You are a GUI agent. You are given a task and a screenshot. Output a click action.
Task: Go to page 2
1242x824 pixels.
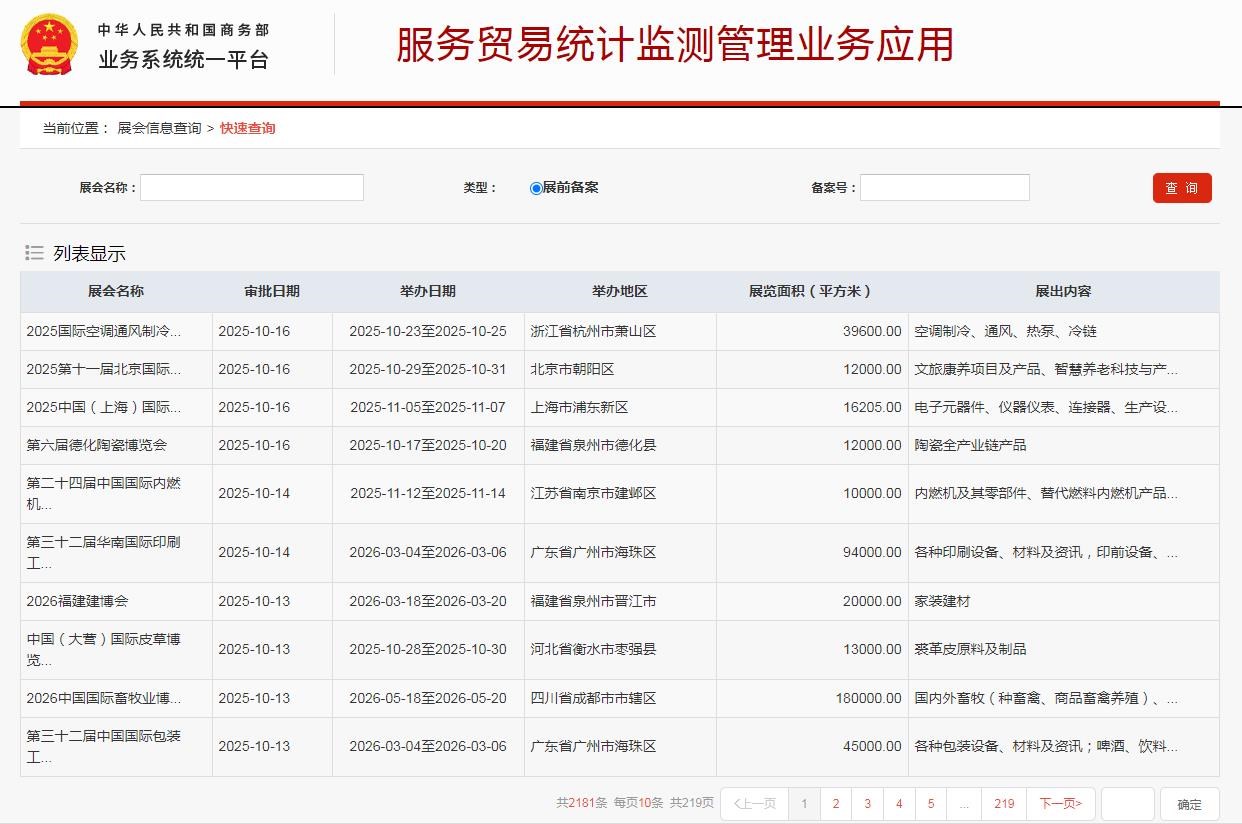pos(836,804)
